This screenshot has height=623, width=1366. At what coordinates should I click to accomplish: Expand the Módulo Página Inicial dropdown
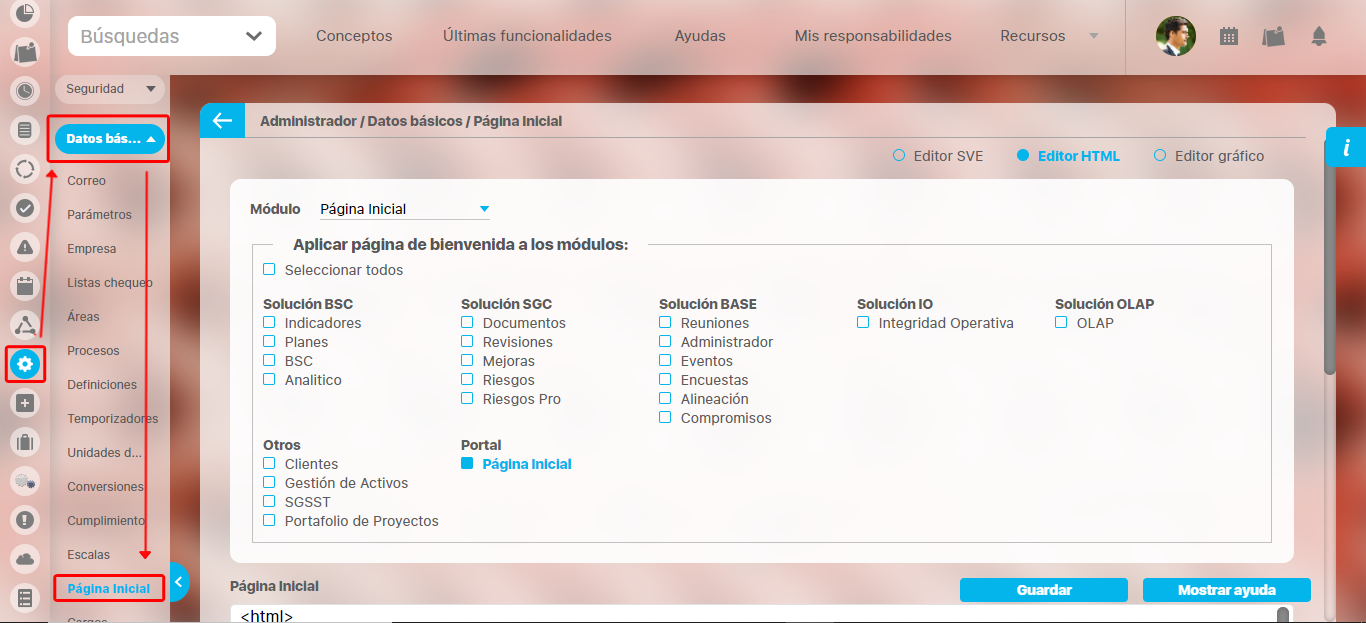coord(404,209)
